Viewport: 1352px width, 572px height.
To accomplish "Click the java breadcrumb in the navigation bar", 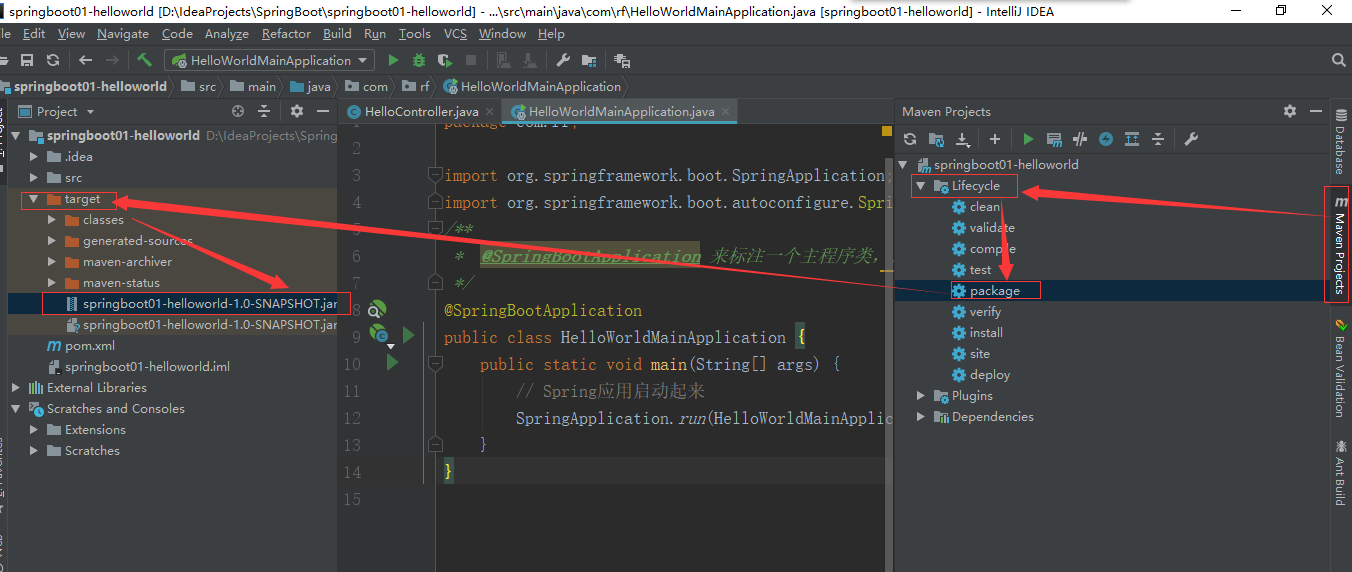I will pyautogui.click(x=310, y=87).
